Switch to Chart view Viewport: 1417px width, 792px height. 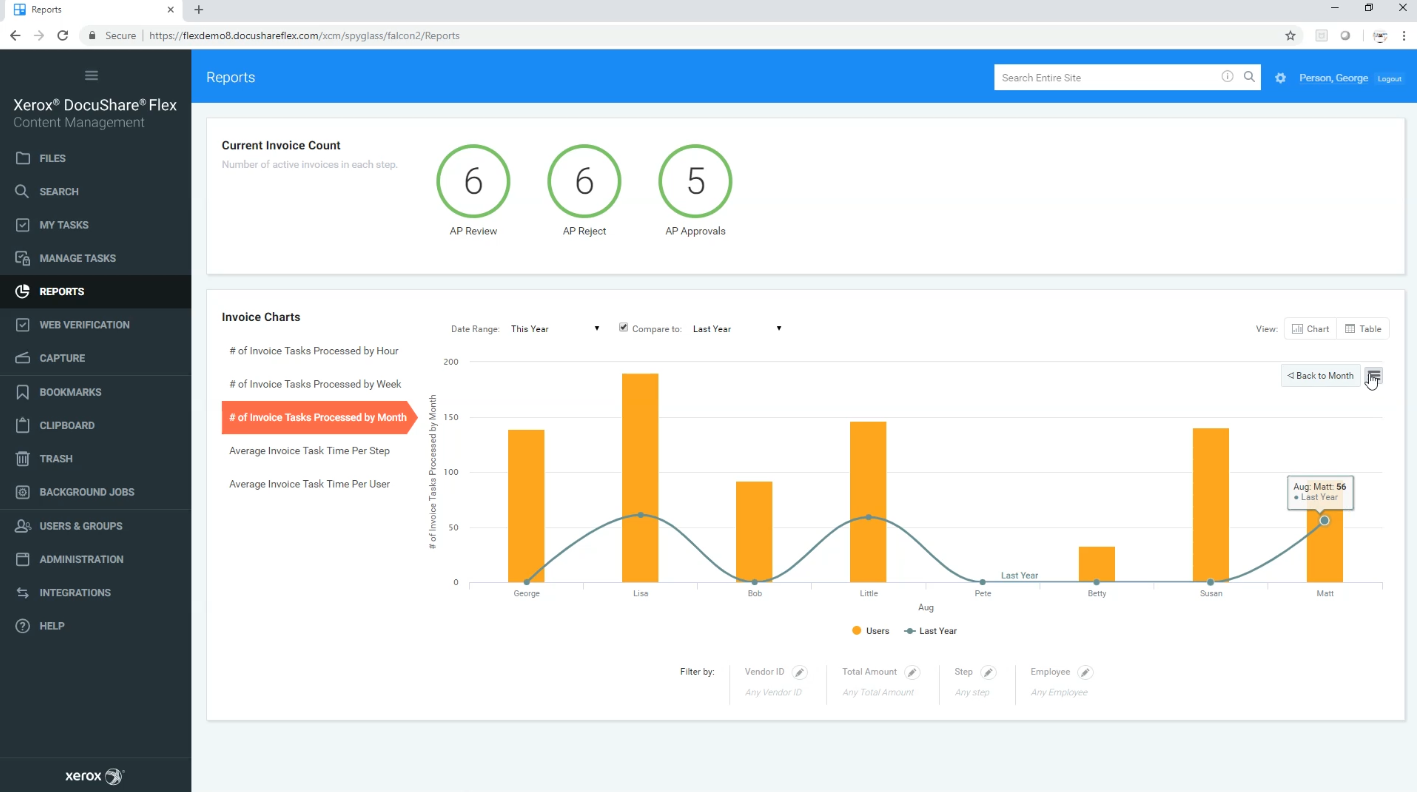1310,328
